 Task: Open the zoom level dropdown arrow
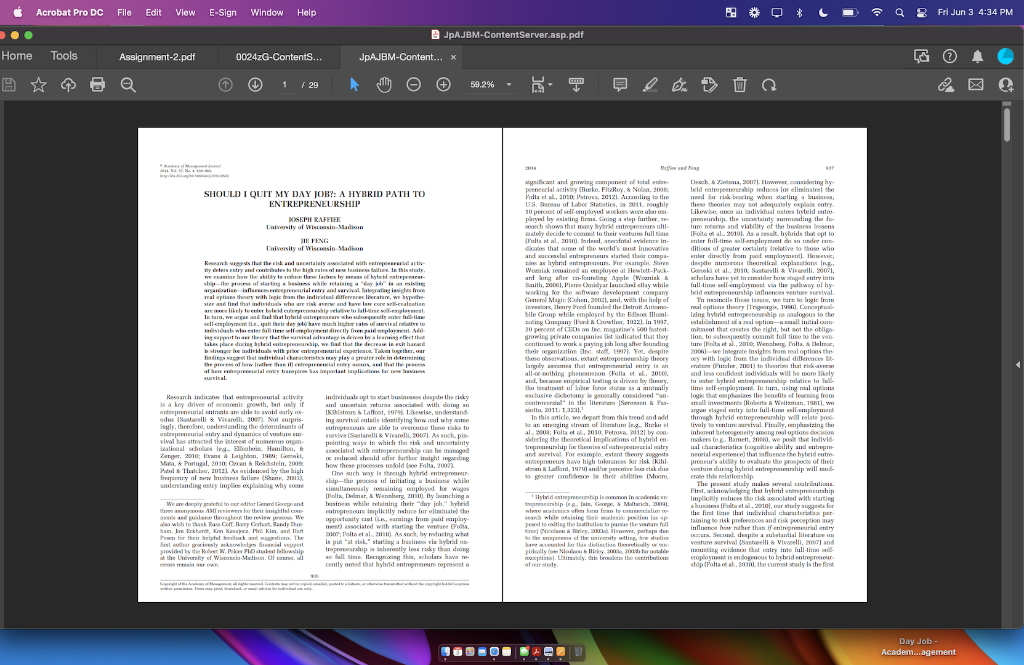[x=509, y=85]
